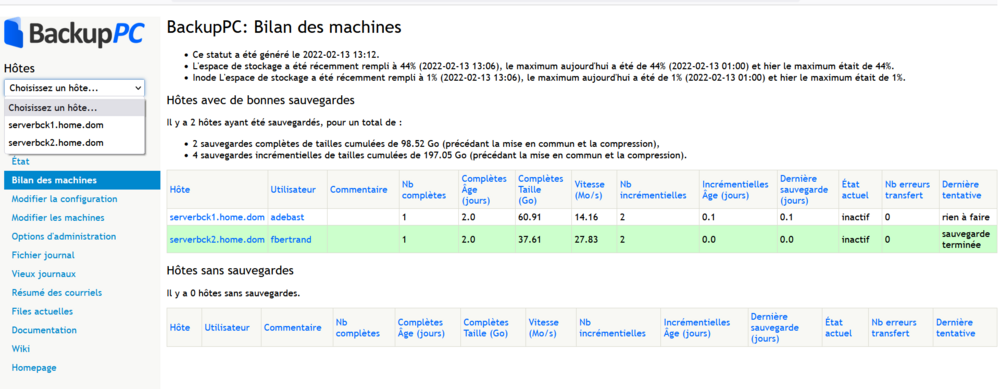Click the BackupPC logo
The image size is (1000, 389).
click(75, 33)
